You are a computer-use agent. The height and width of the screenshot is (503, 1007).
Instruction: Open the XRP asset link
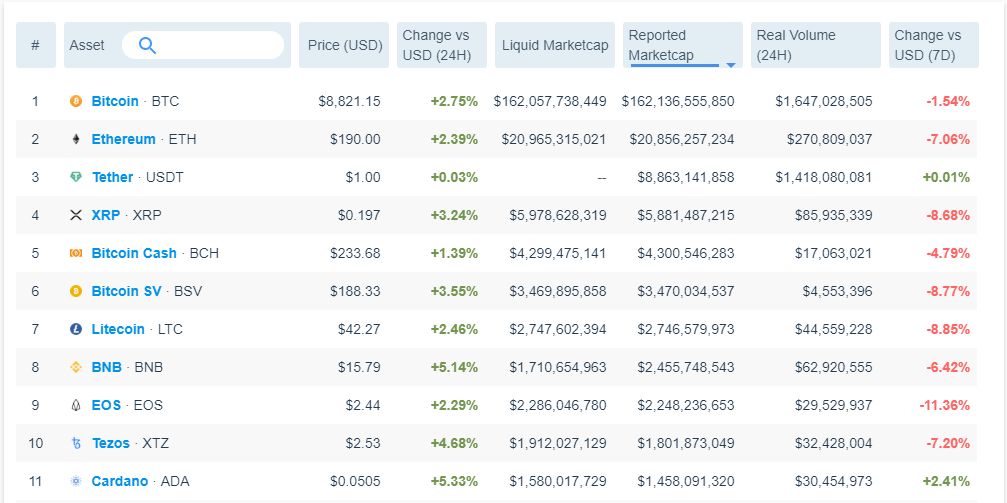105,215
